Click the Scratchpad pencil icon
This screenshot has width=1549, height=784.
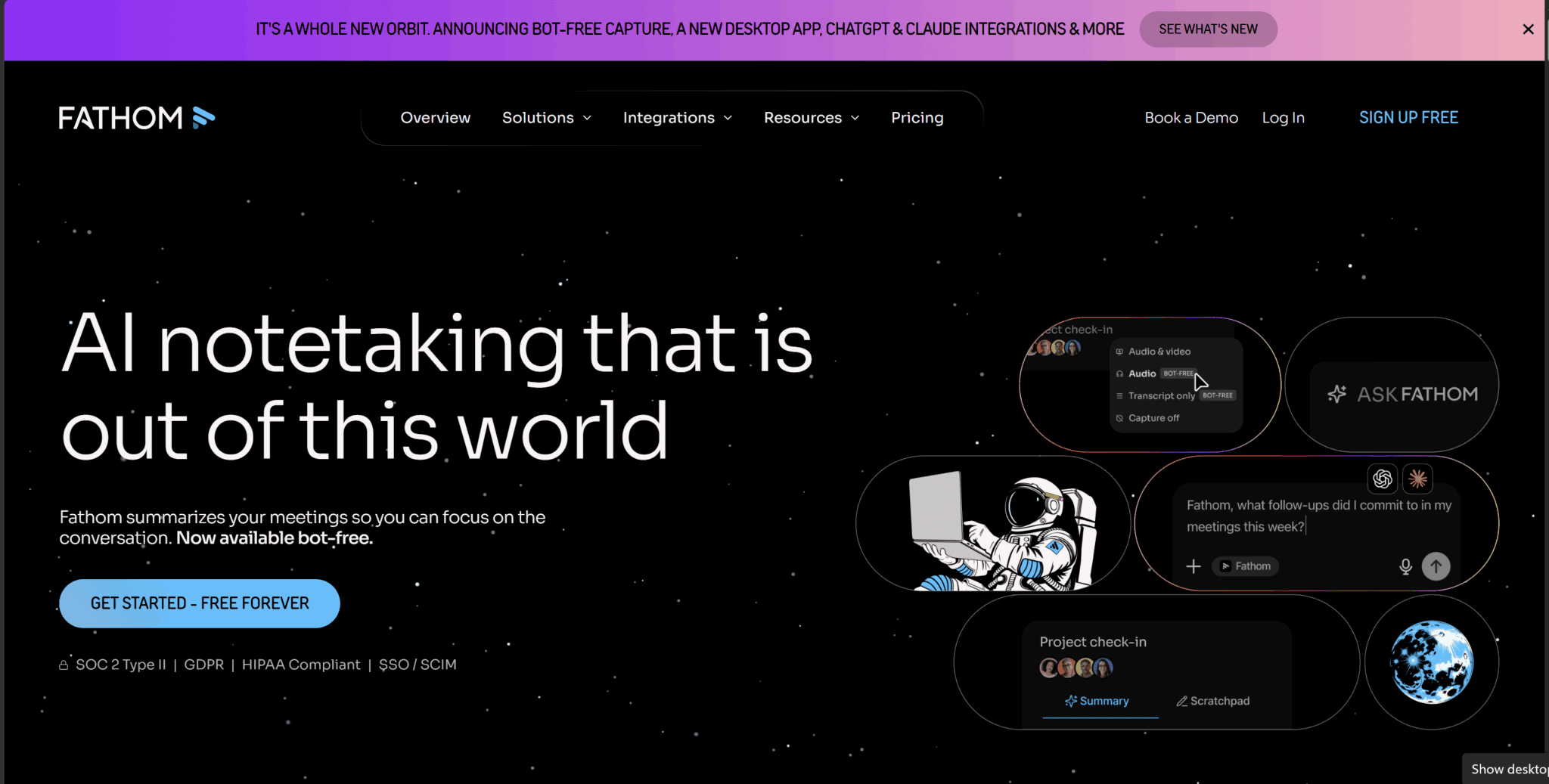1182,701
